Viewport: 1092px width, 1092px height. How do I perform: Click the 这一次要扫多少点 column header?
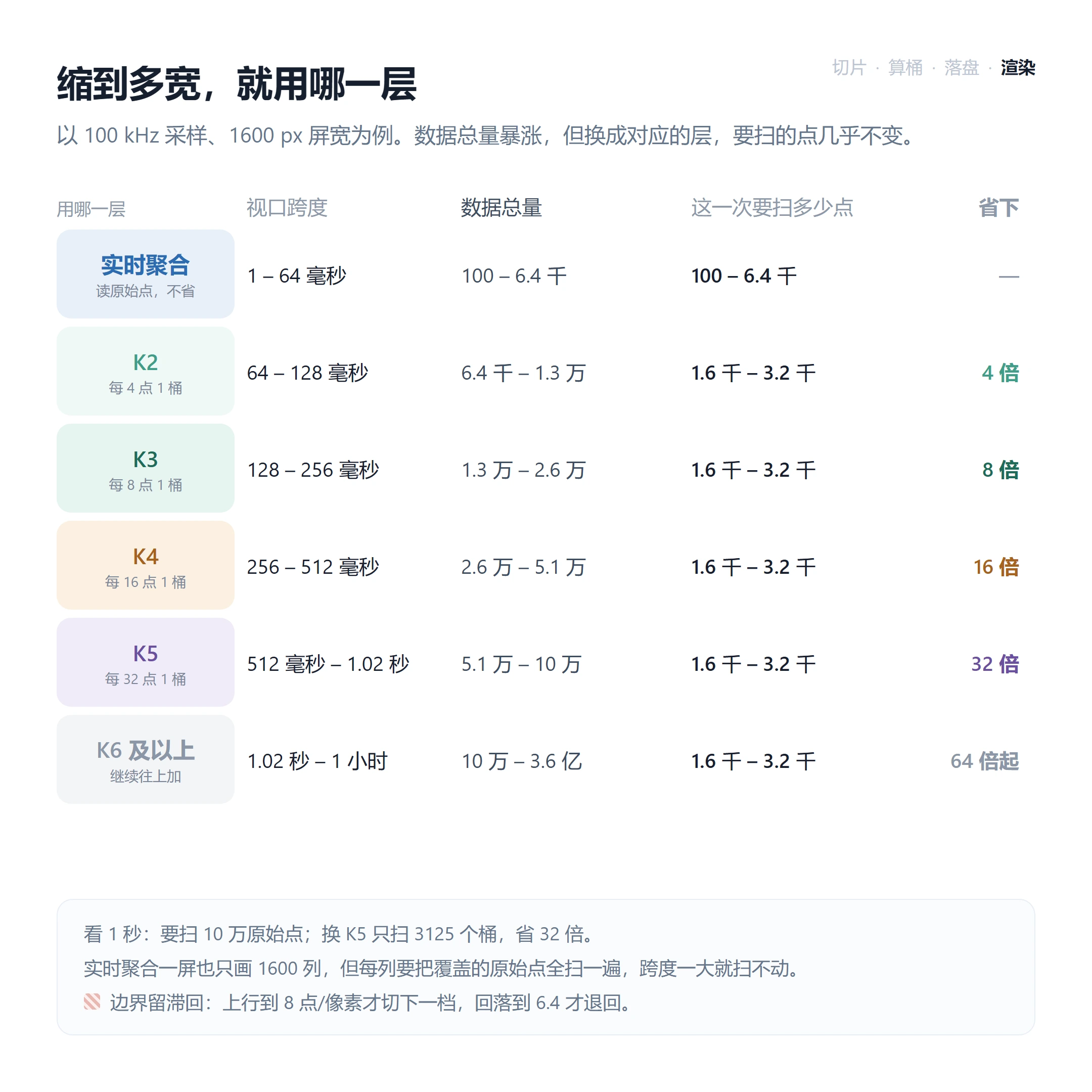pos(772,208)
